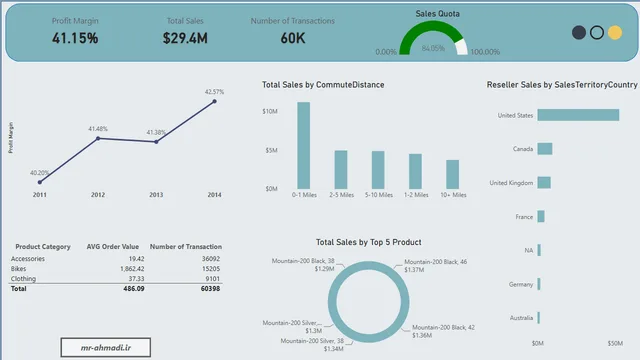Sort by Product Category column header
Screen dimensions: 640x360
[x=43, y=247]
